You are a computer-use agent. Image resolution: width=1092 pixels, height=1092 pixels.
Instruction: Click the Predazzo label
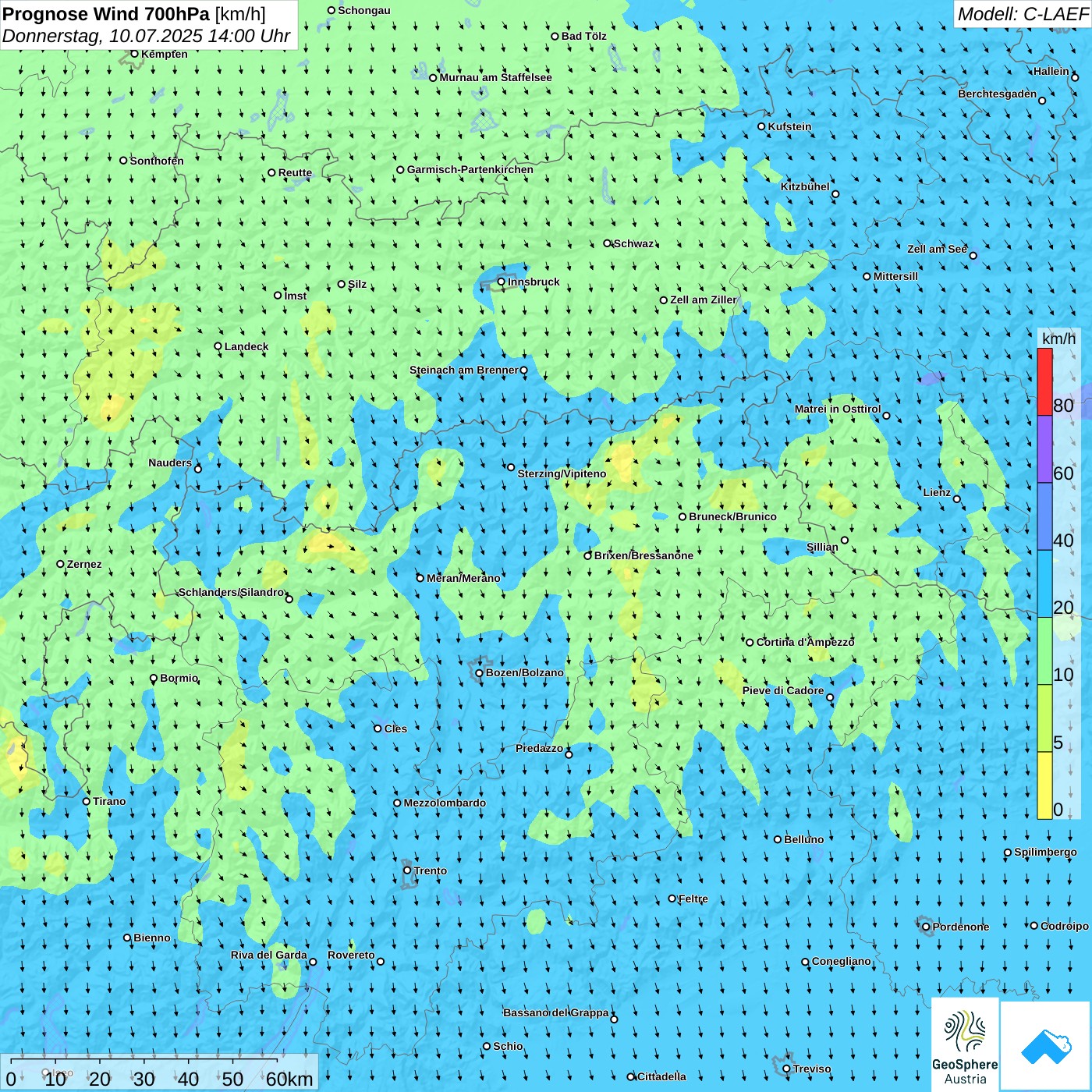(x=539, y=748)
